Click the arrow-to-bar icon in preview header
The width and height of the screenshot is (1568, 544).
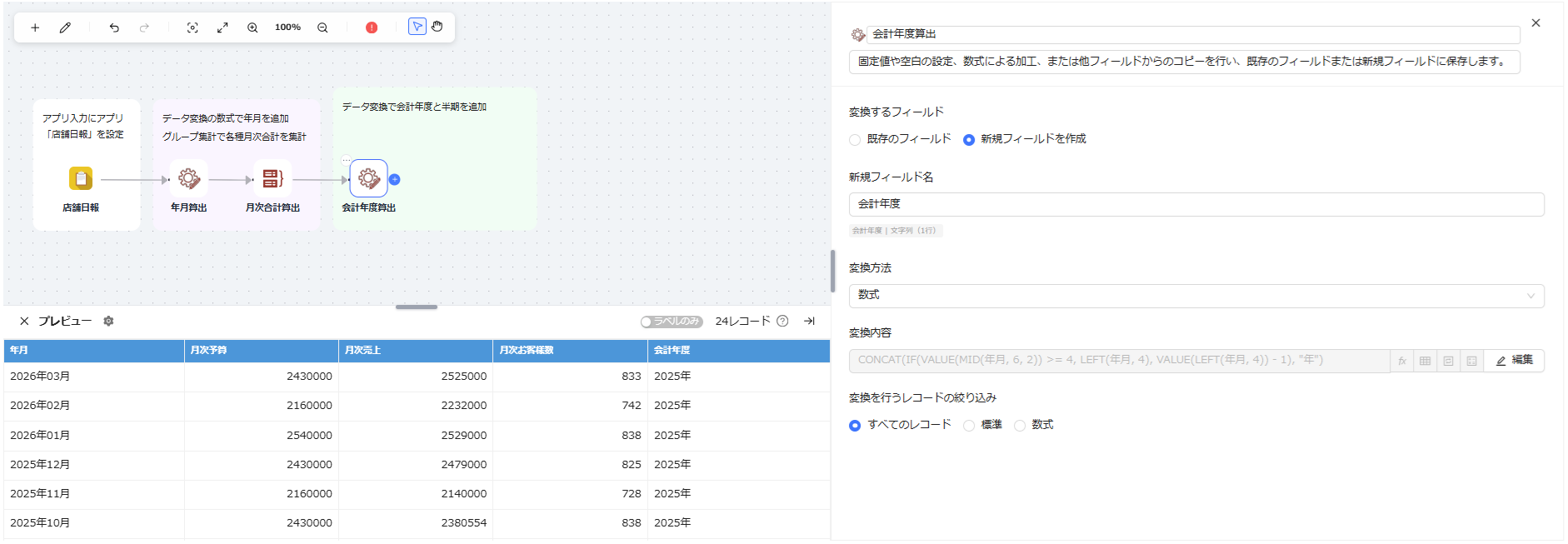click(809, 321)
